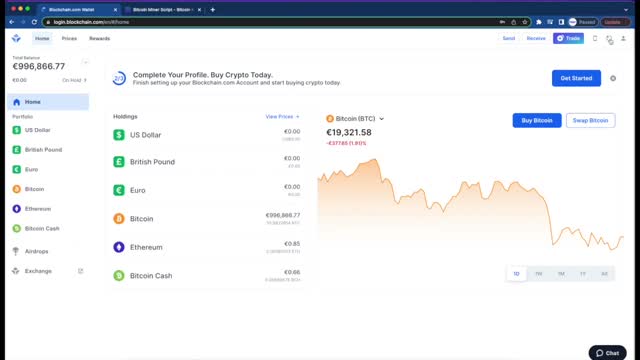The image size is (640, 360).
Task: Click the €19,321.58 Bitcoin price value
Action: tap(349, 133)
